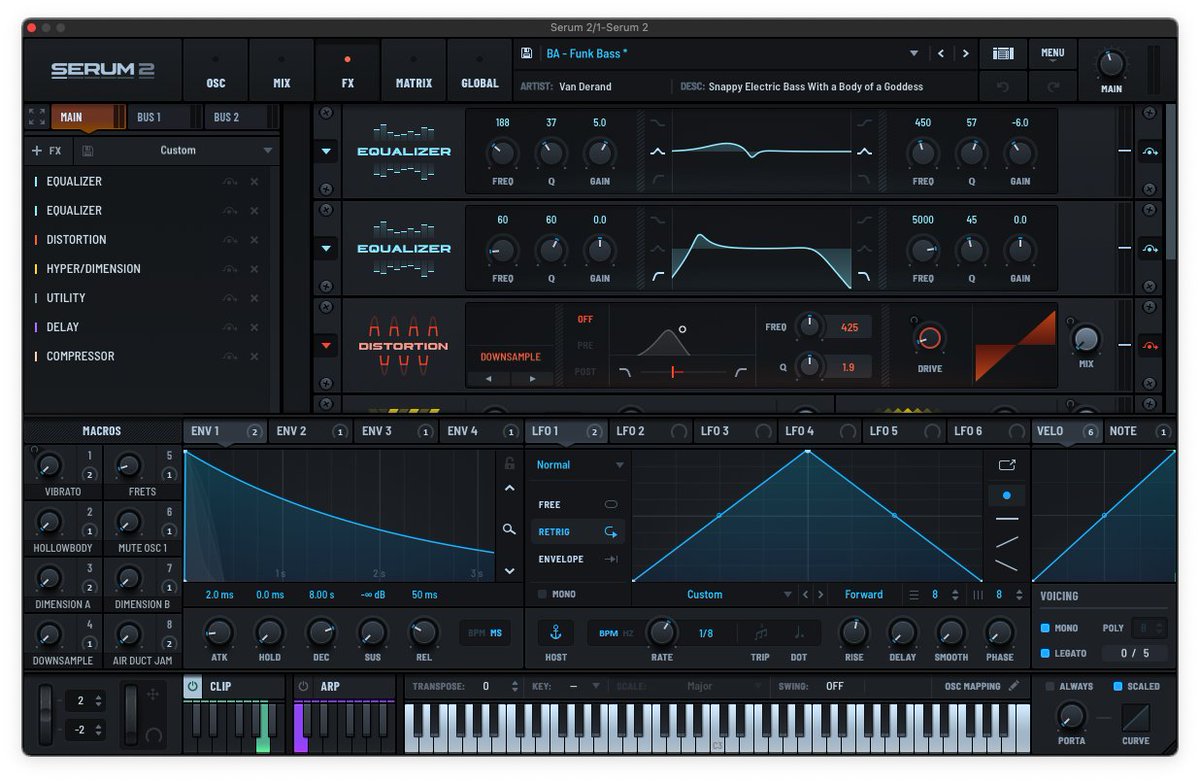This screenshot has height=782, width=1200.
Task: Open the preset name dropdown arrow
Action: pyautogui.click(x=913, y=54)
